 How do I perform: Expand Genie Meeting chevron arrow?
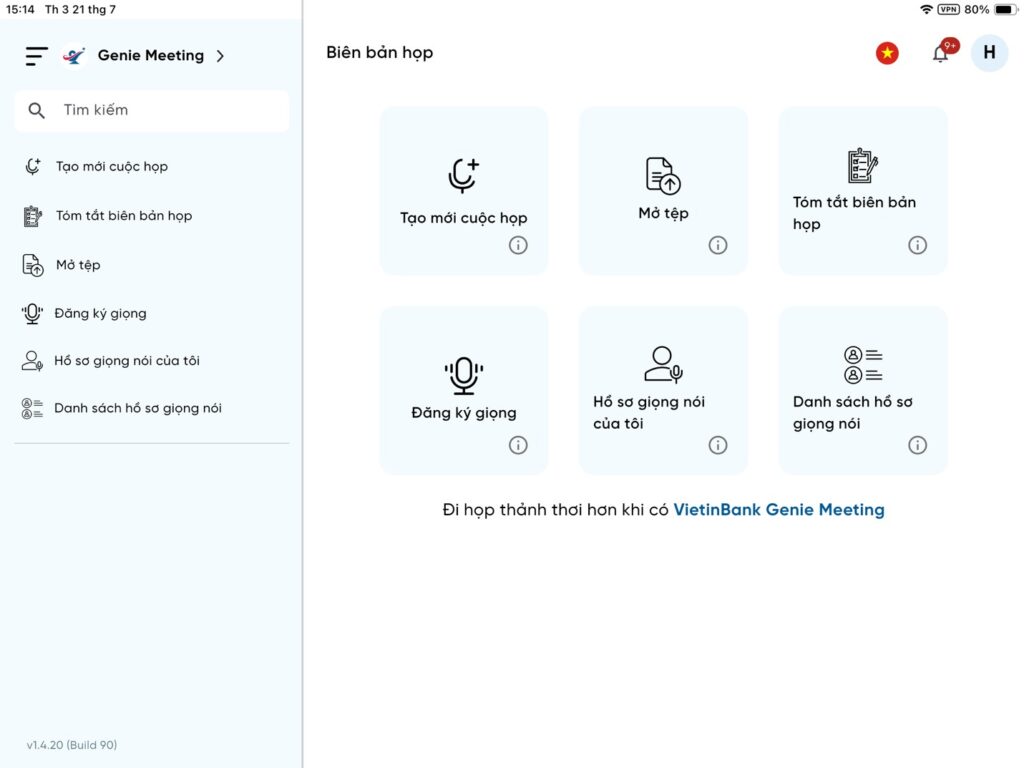[220, 56]
